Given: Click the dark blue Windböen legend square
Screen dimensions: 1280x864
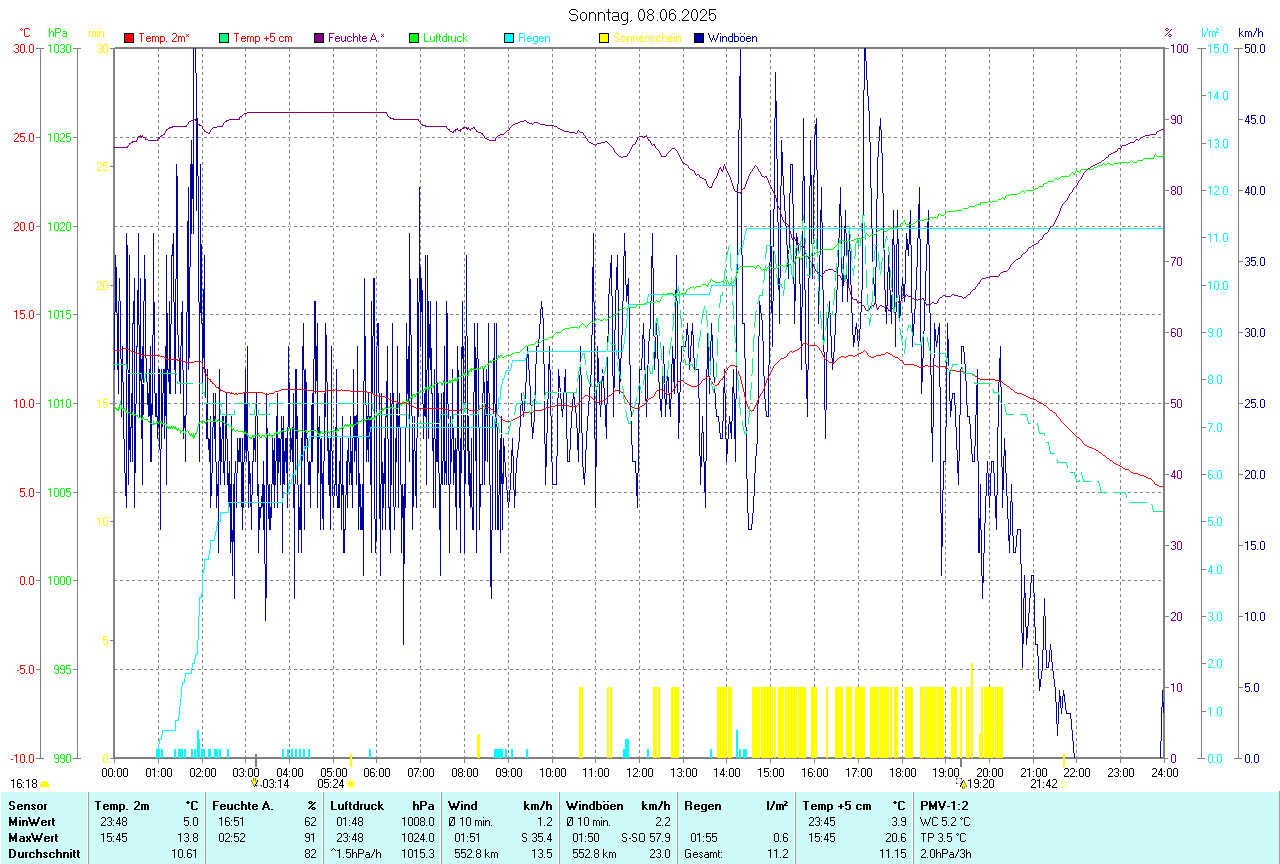Looking at the screenshot, I should click(x=699, y=38).
